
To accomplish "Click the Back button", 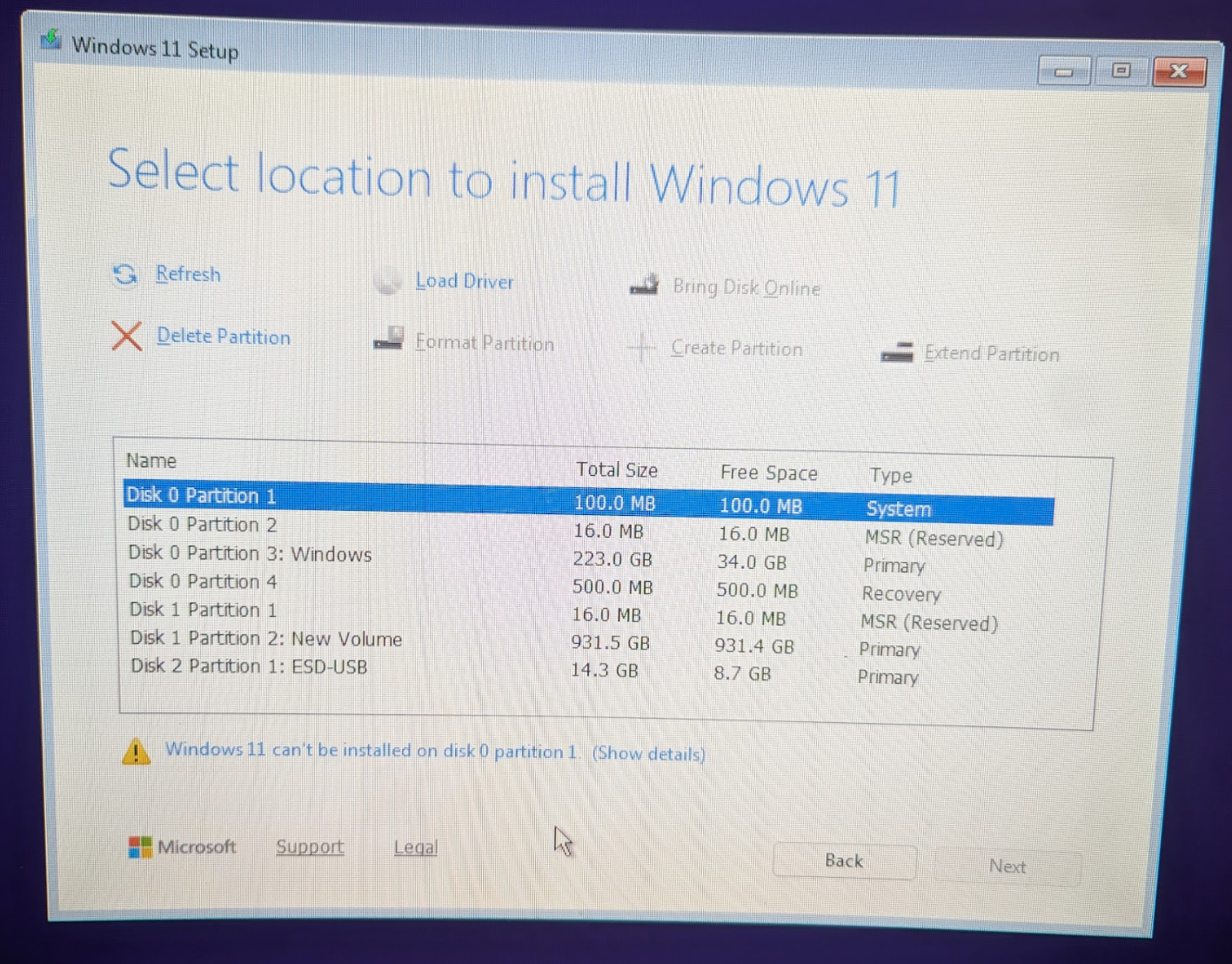I will (x=842, y=860).
